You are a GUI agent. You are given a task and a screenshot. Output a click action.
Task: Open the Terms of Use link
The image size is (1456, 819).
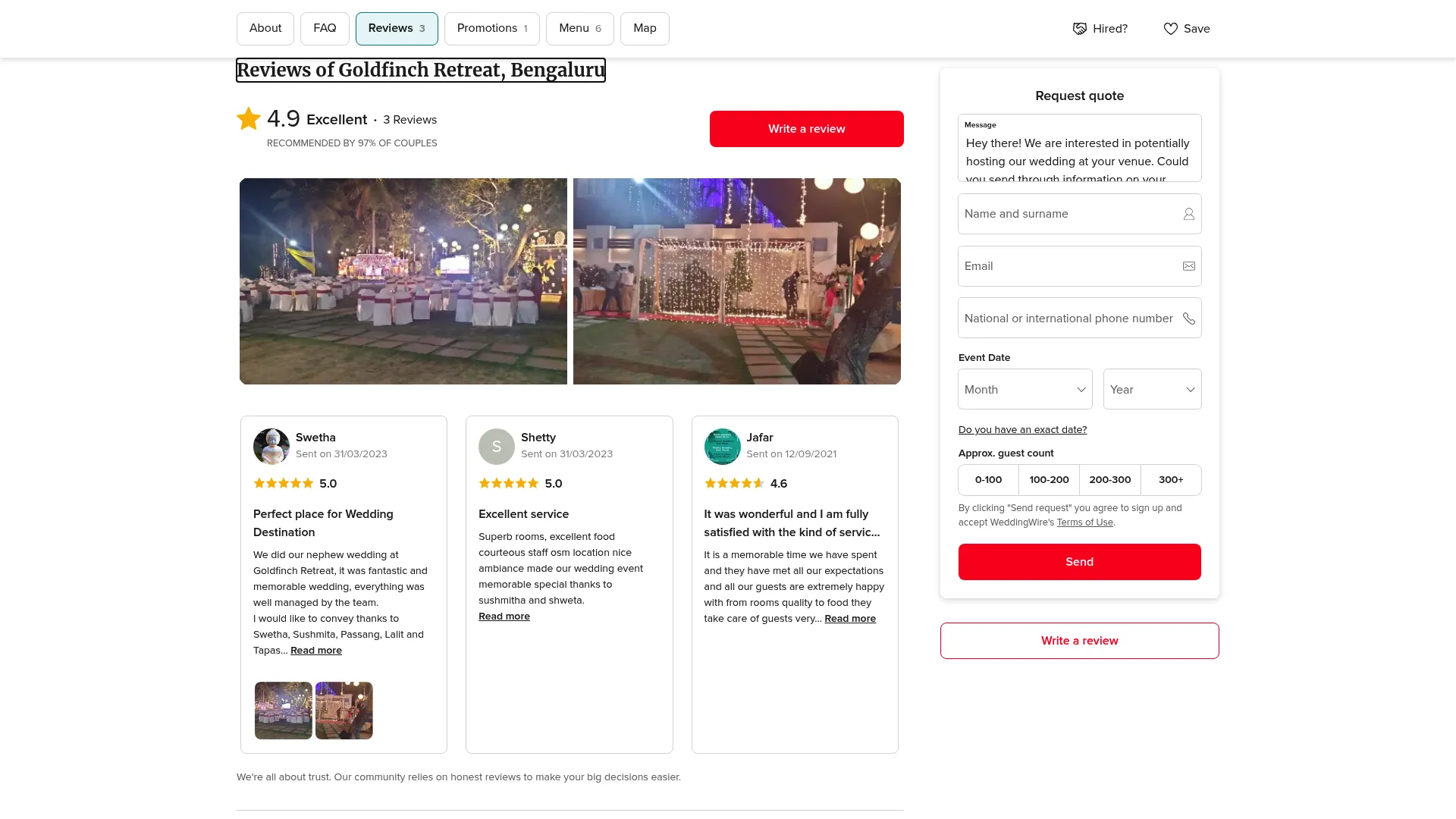1084,522
